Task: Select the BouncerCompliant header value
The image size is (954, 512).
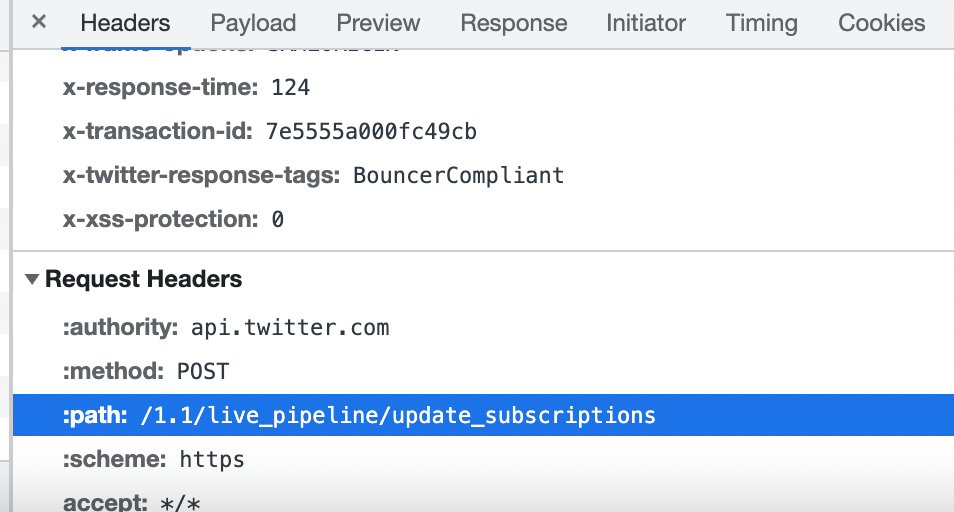Action: click(458, 176)
